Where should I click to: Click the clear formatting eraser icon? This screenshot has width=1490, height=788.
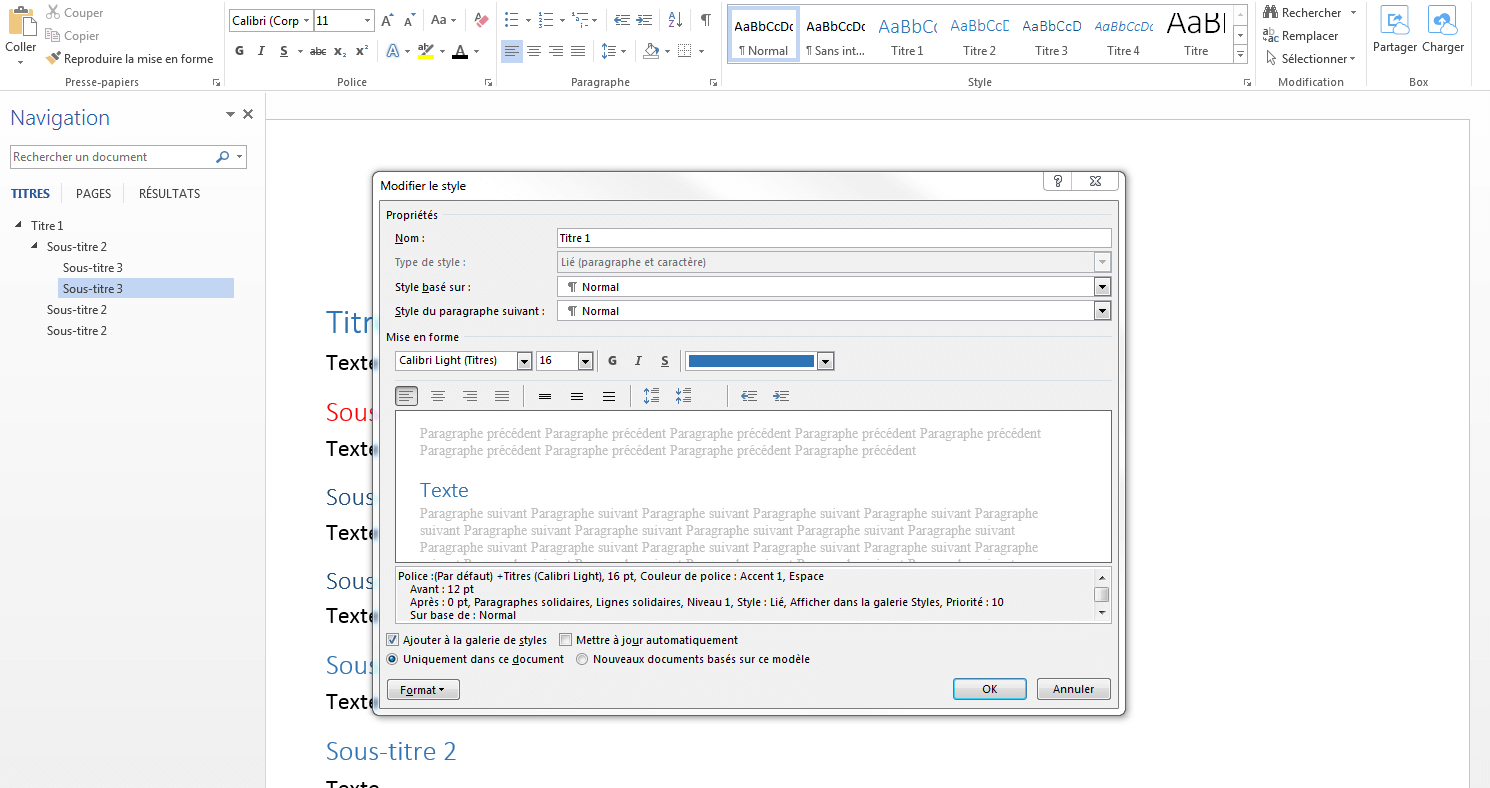coord(481,20)
